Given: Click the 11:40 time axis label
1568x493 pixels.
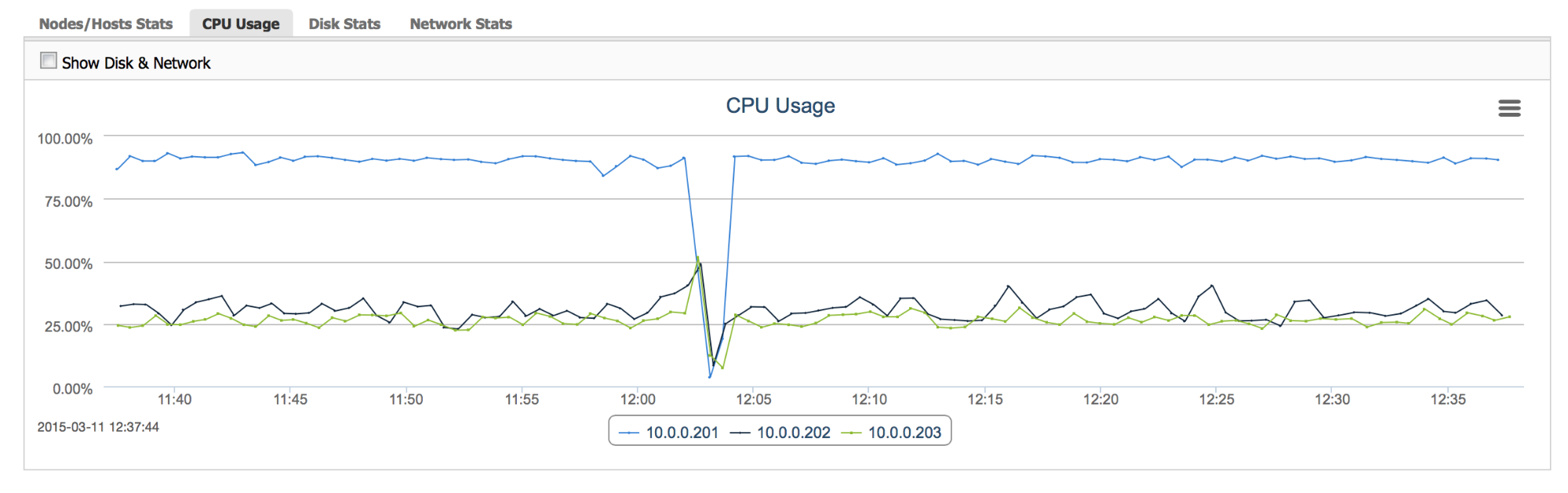Looking at the screenshot, I should pos(174,400).
